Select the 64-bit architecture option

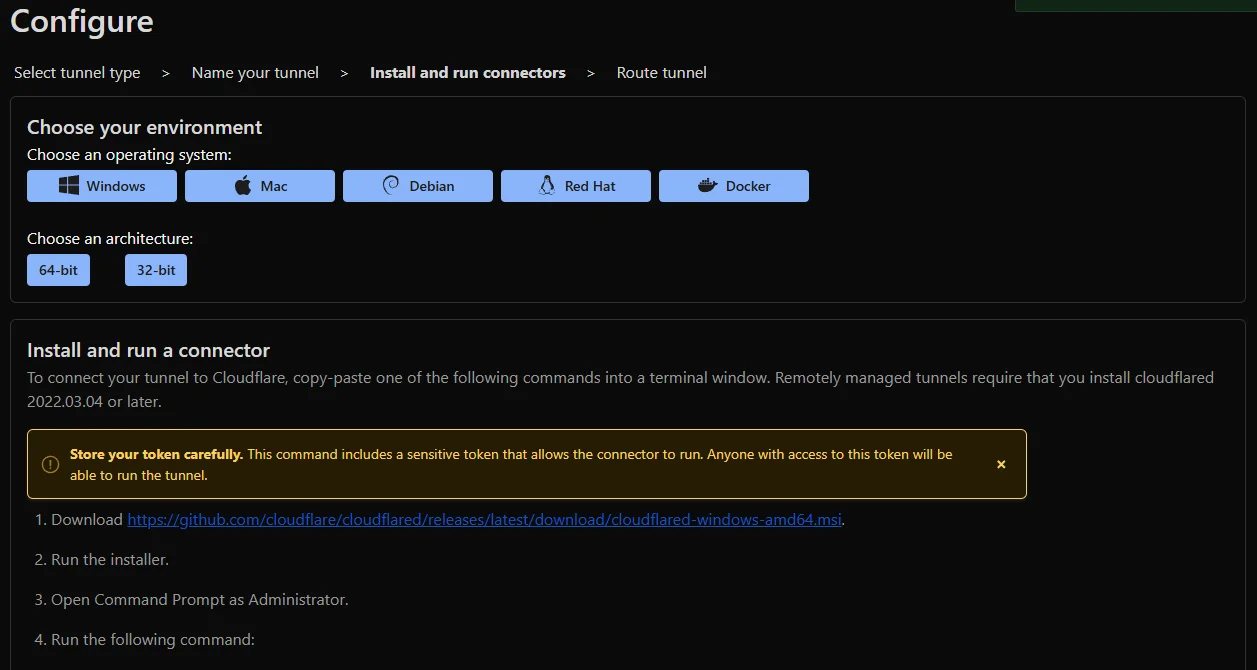point(58,270)
